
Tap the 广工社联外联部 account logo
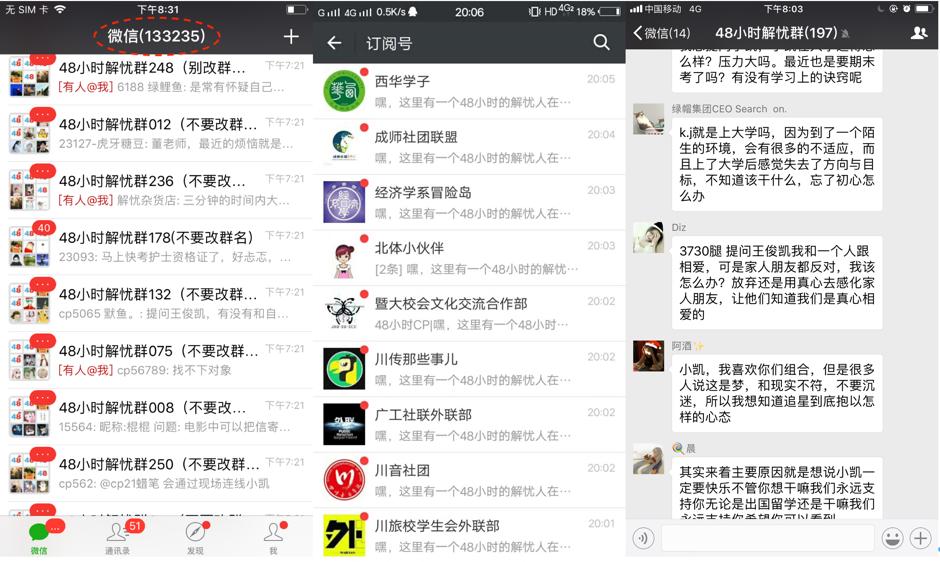[344, 425]
